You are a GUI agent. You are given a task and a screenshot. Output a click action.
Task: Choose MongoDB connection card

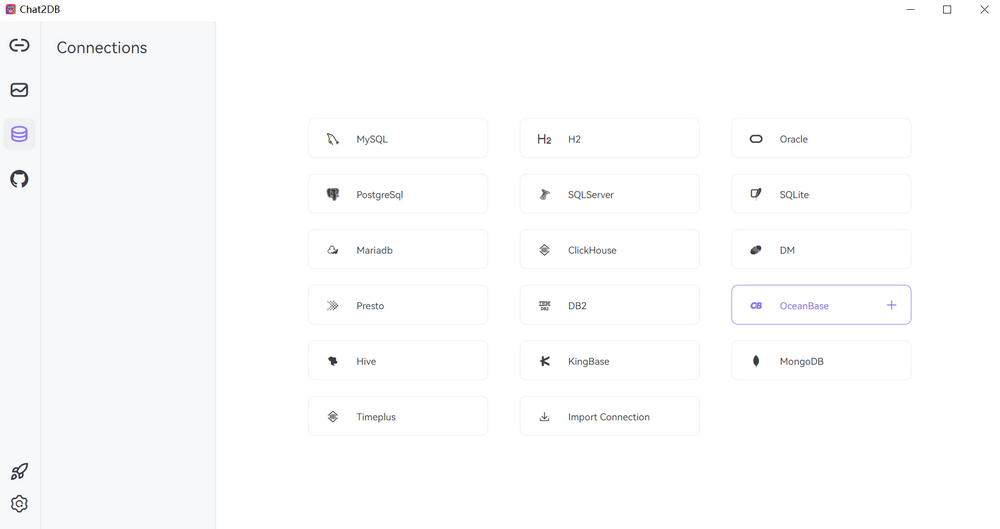821,361
